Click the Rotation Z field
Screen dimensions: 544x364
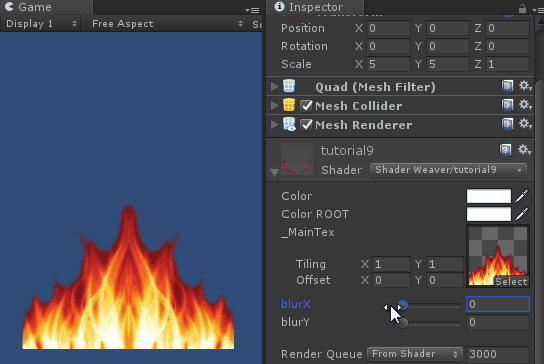pos(507,46)
